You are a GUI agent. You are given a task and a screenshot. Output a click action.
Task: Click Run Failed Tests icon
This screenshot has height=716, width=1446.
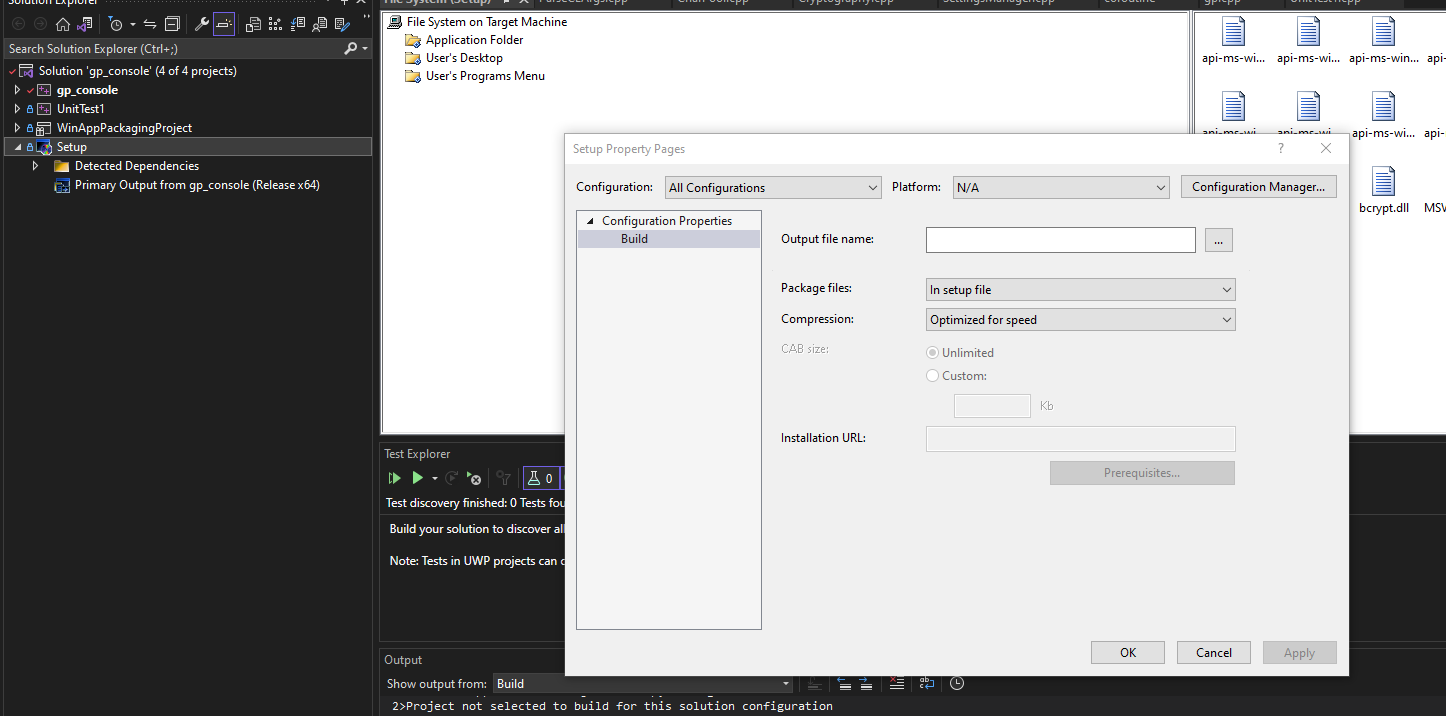click(475, 478)
